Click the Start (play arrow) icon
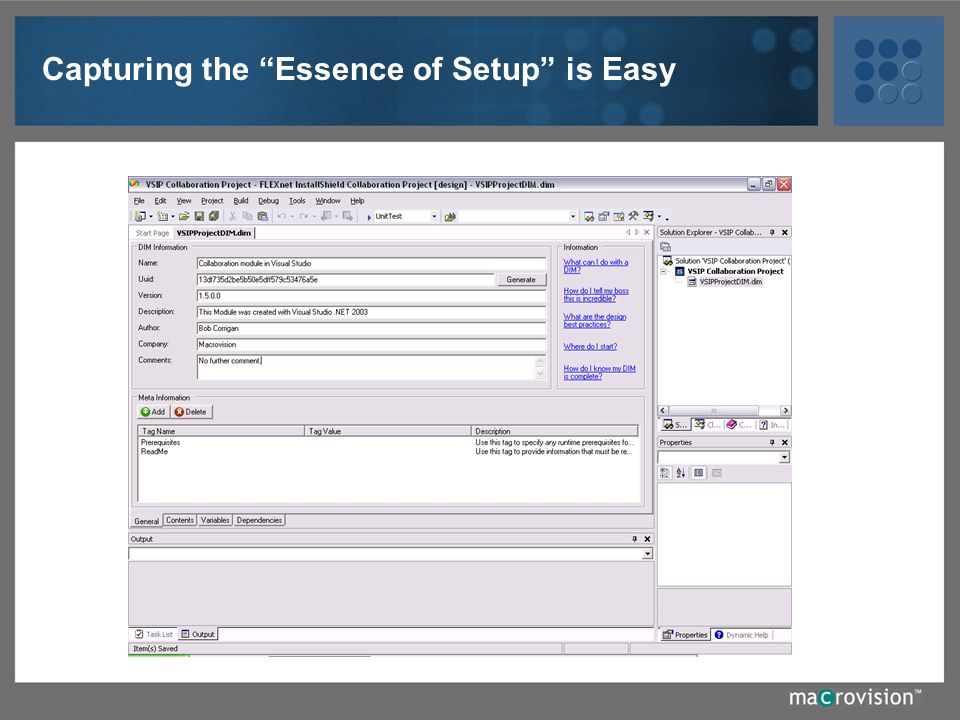The width and height of the screenshot is (960, 720). pyautogui.click(x=369, y=217)
